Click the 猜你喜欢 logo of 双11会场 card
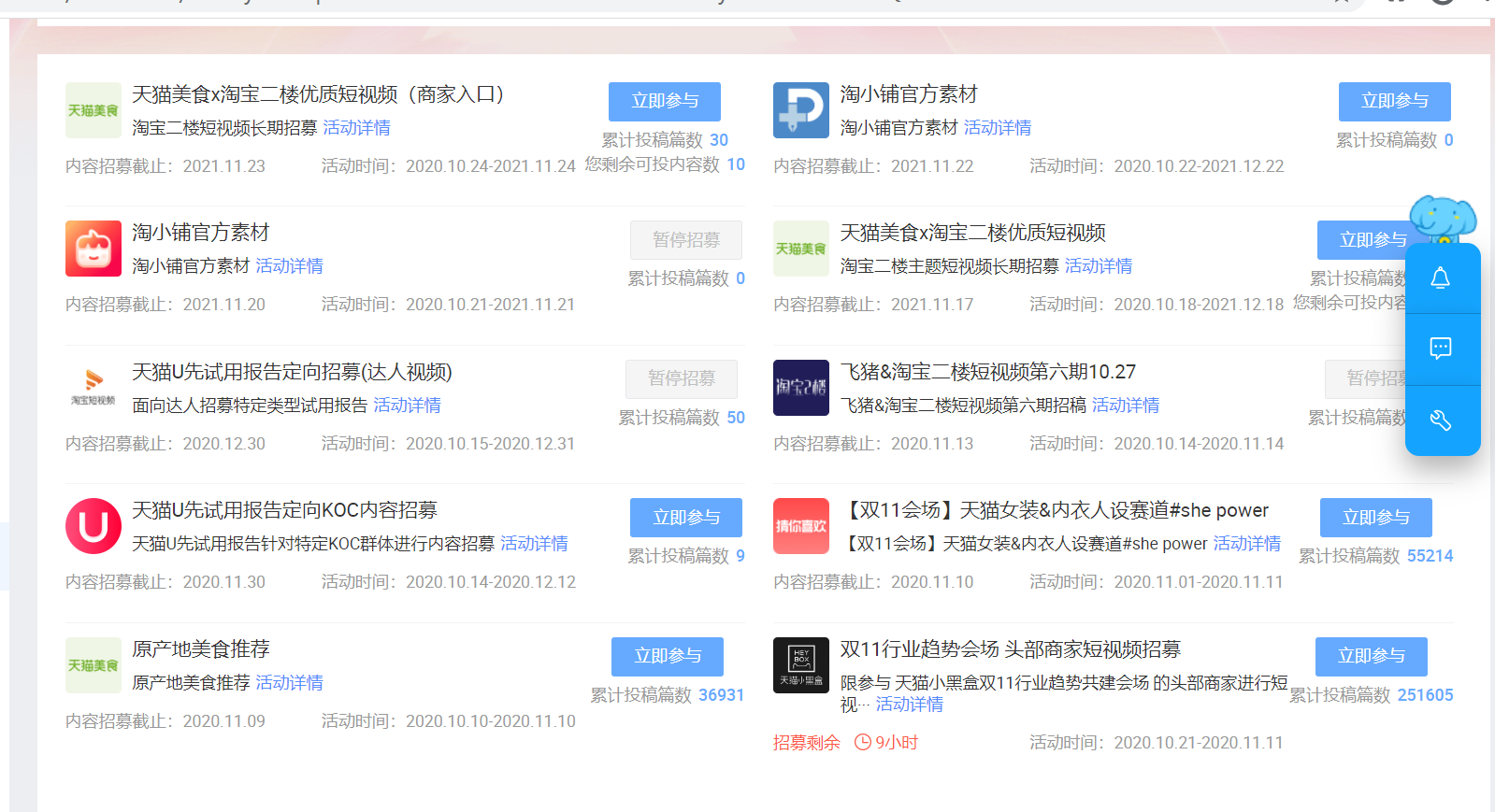Image resolution: width=1495 pixels, height=812 pixels. coord(801,526)
